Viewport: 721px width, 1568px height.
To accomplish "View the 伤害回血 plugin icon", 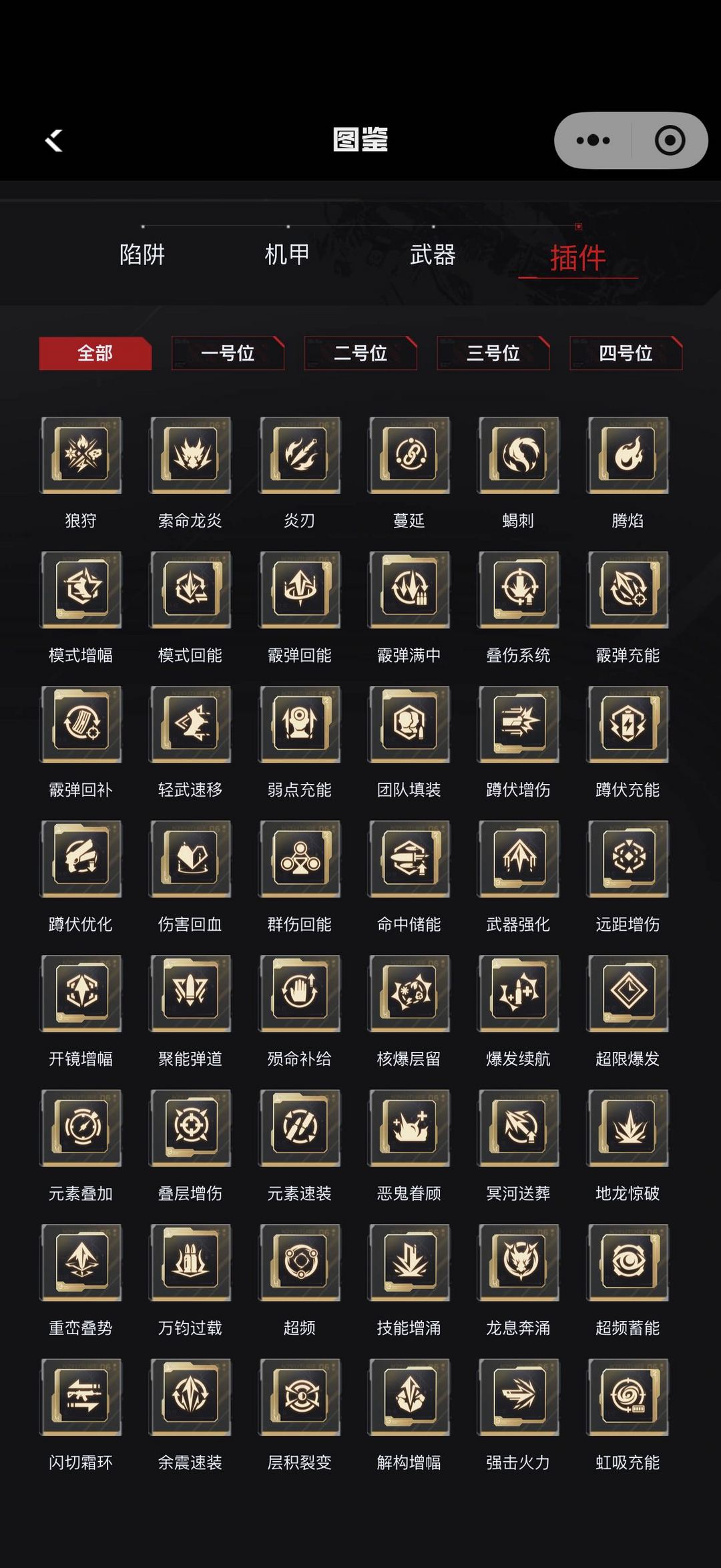I will click(x=190, y=859).
